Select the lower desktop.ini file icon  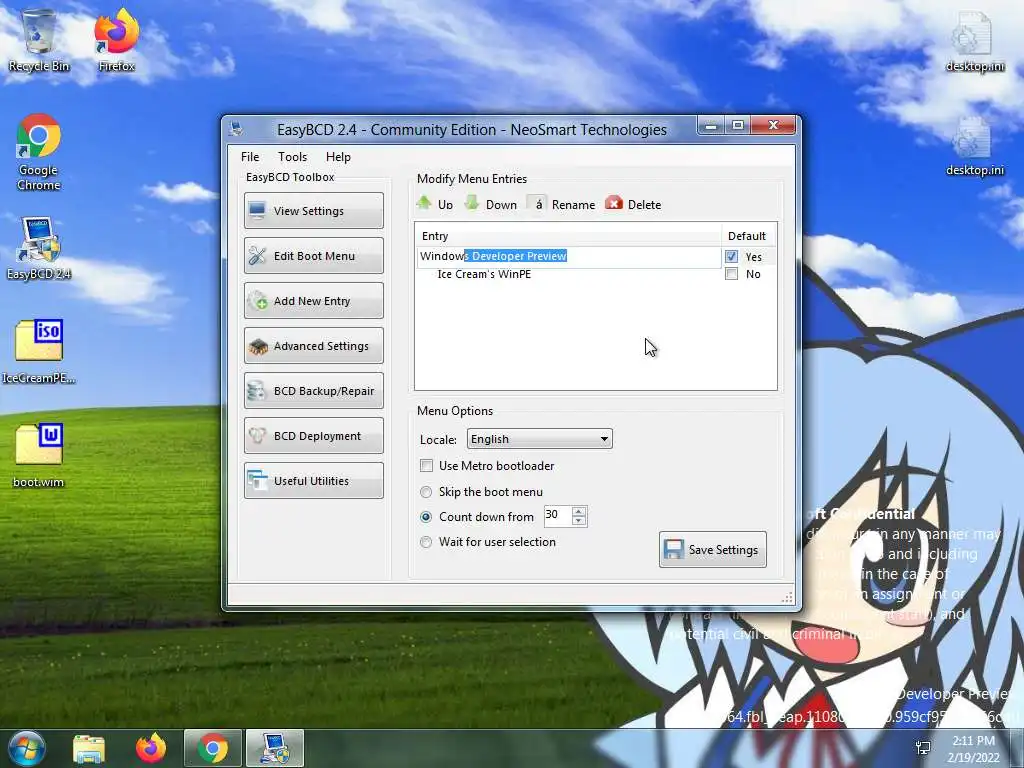coord(974,146)
